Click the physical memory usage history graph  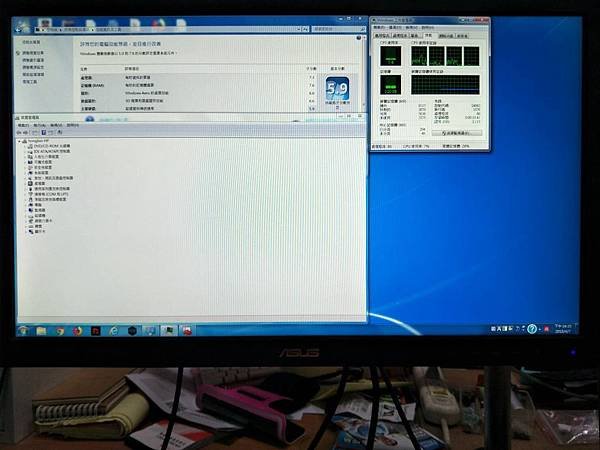tap(445, 85)
